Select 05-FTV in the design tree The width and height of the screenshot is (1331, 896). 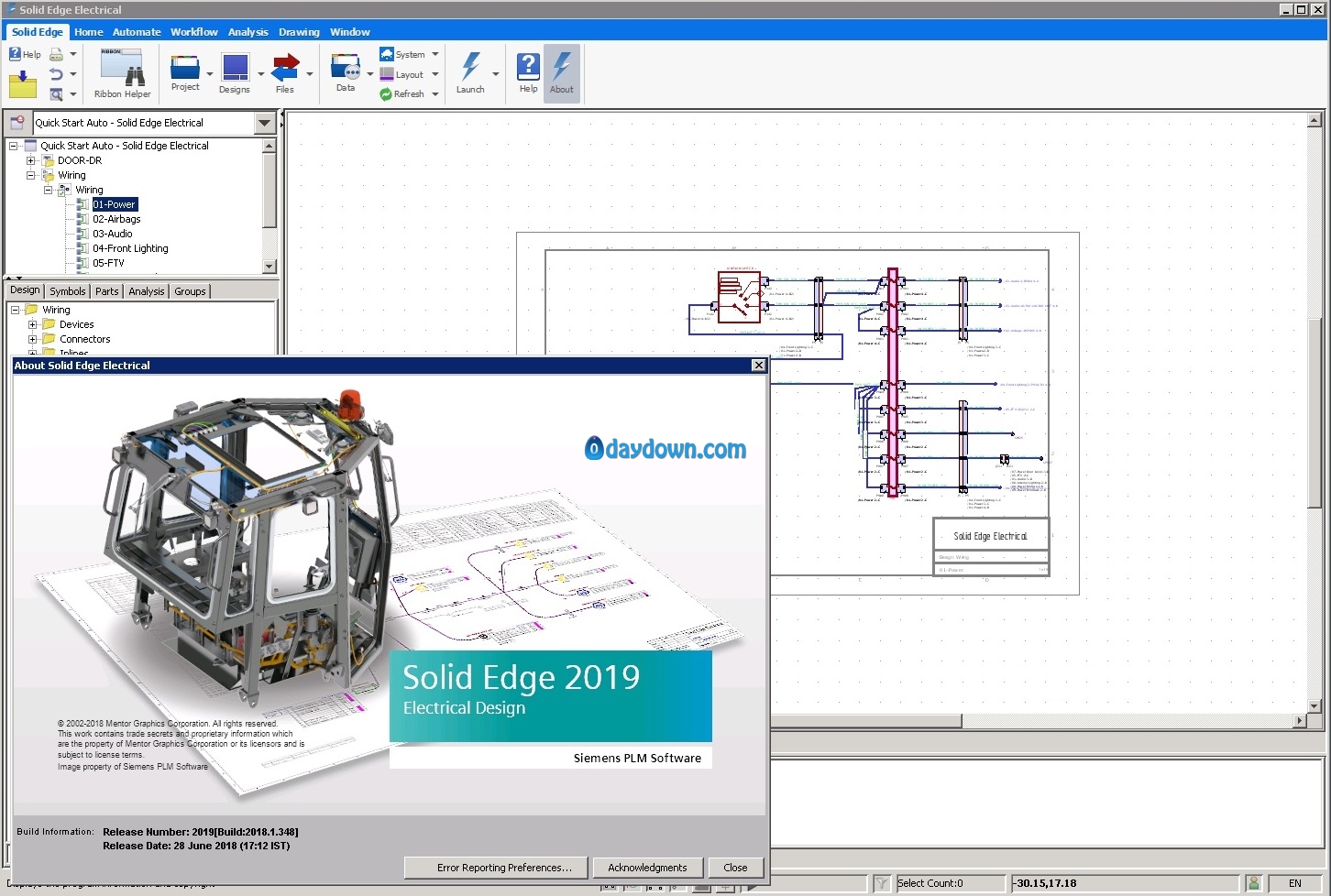[108, 263]
